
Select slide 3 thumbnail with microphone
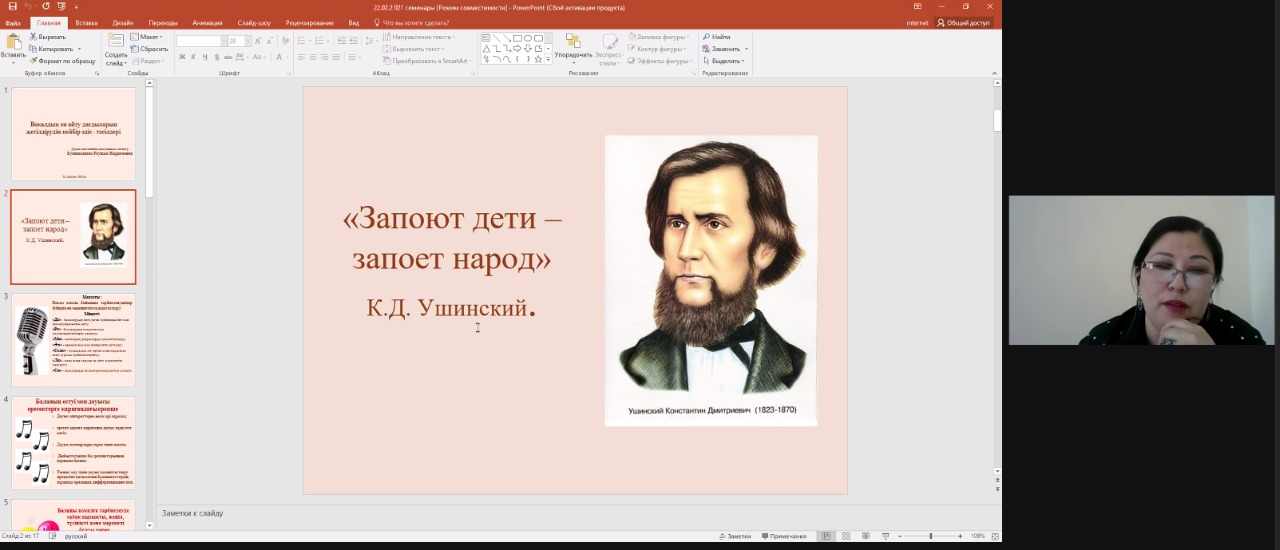(73, 340)
